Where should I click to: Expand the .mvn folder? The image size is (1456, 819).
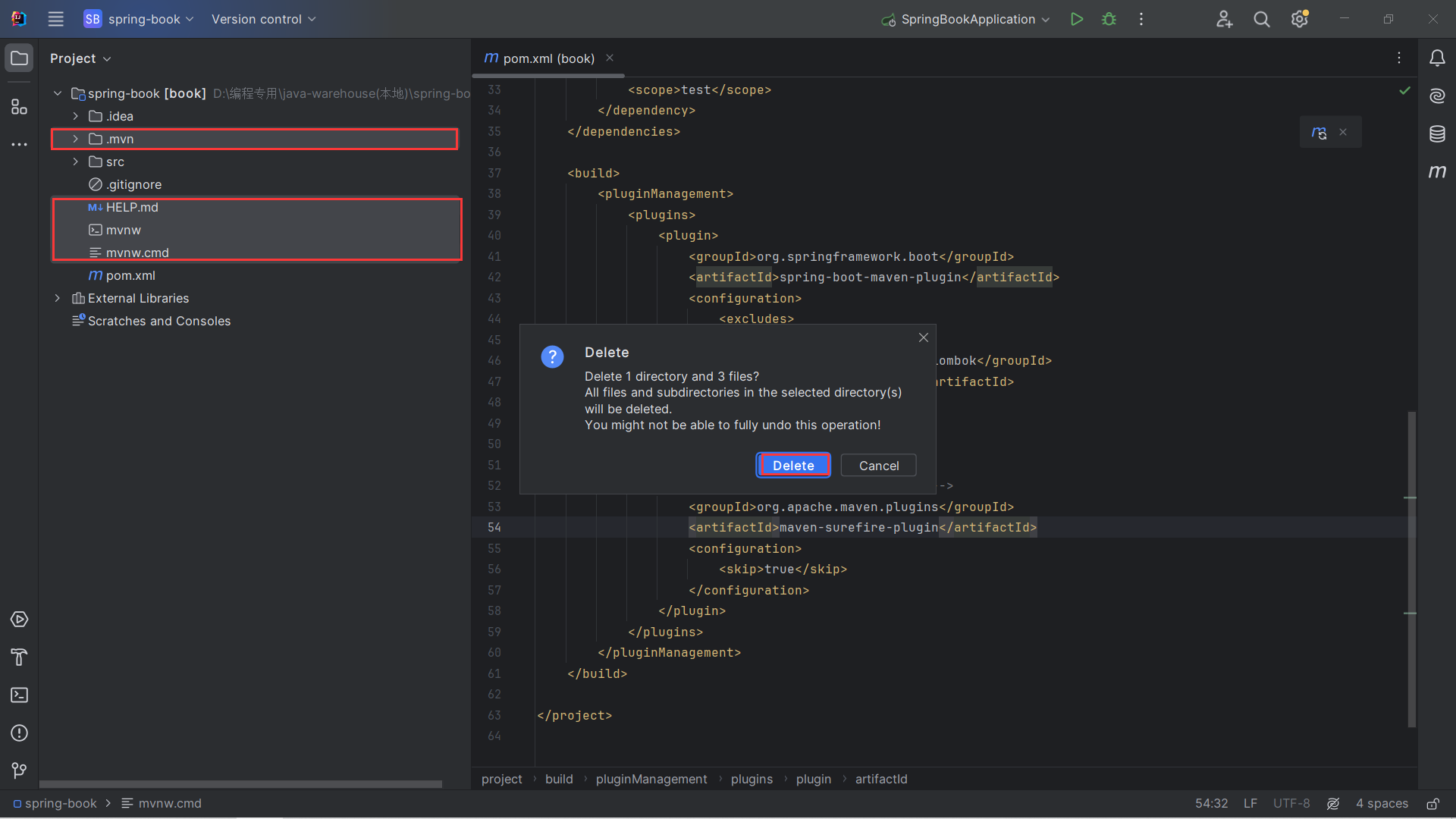tap(75, 139)
